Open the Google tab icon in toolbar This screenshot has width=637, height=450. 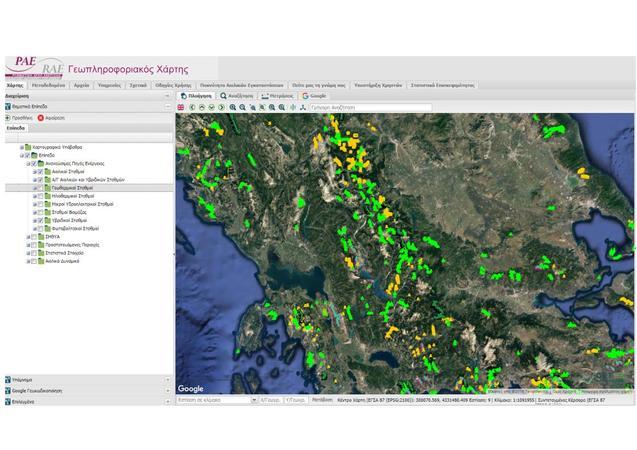pos(305,96)
